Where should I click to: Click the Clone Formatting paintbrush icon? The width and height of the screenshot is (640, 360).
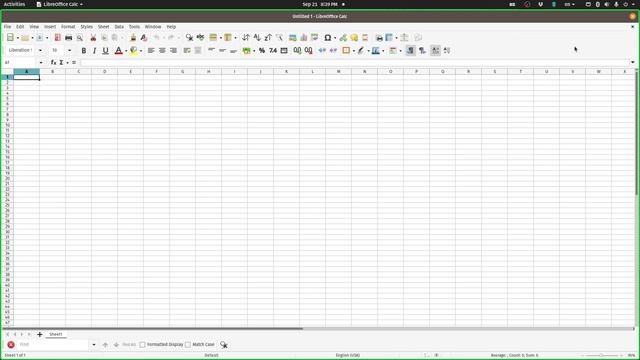[x=133, y=38]
